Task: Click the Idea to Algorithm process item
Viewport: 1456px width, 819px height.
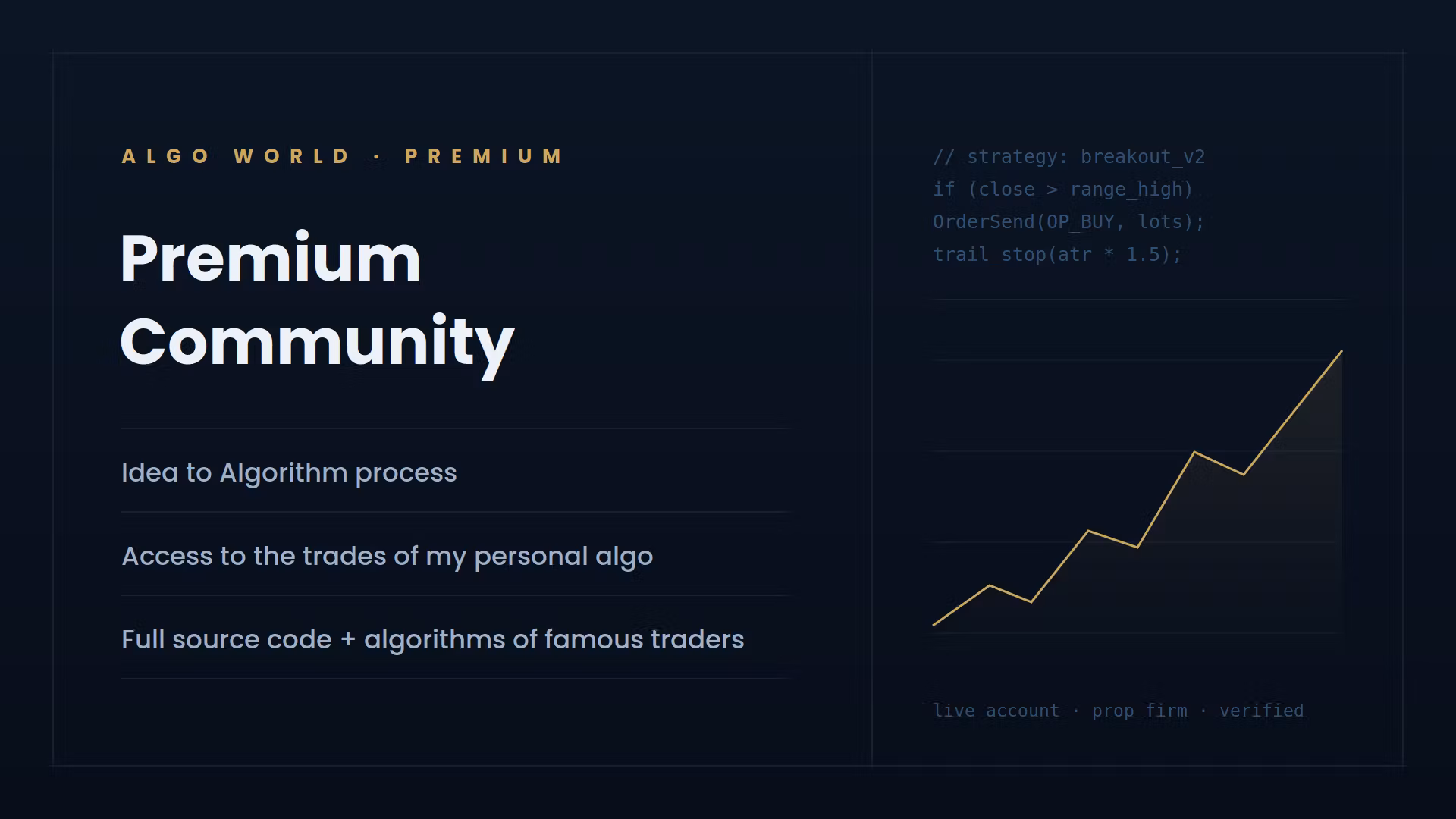Action: (289, 472)
